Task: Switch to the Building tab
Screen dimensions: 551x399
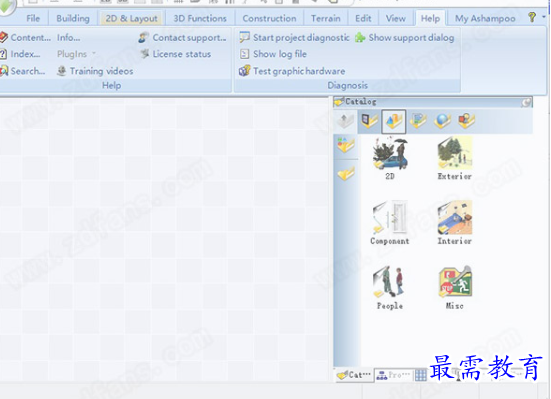Action: [x=73, y=18]
